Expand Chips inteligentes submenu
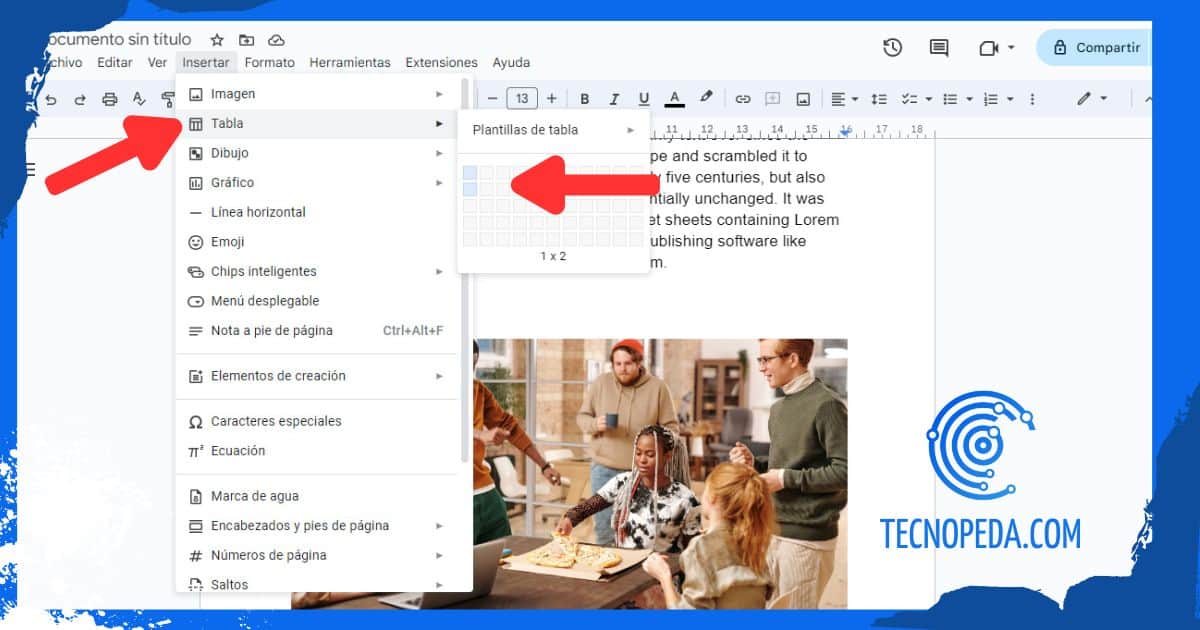1200x630 pixels. (x=317, y=271)
